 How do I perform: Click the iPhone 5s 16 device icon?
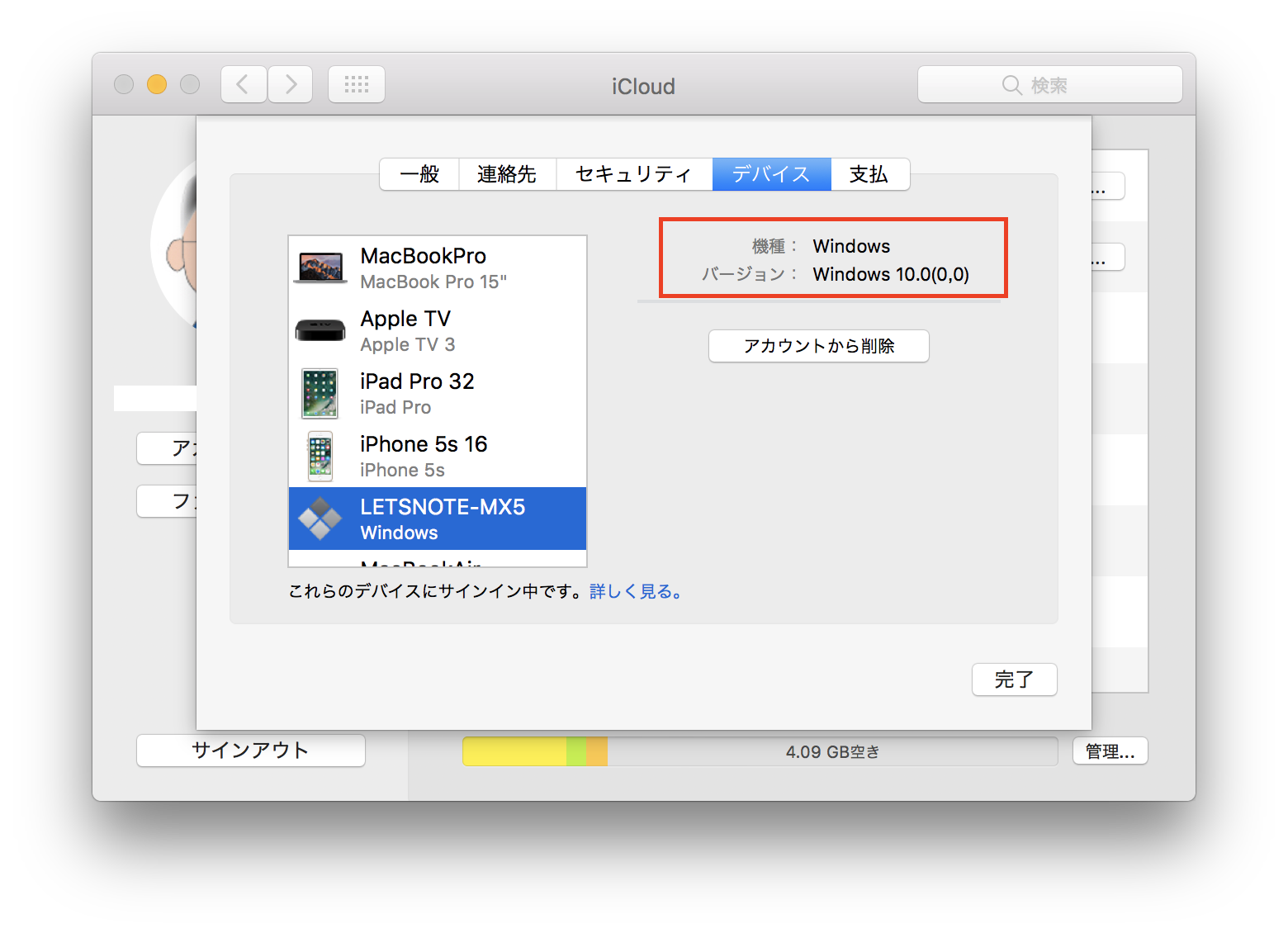[320, 456]
